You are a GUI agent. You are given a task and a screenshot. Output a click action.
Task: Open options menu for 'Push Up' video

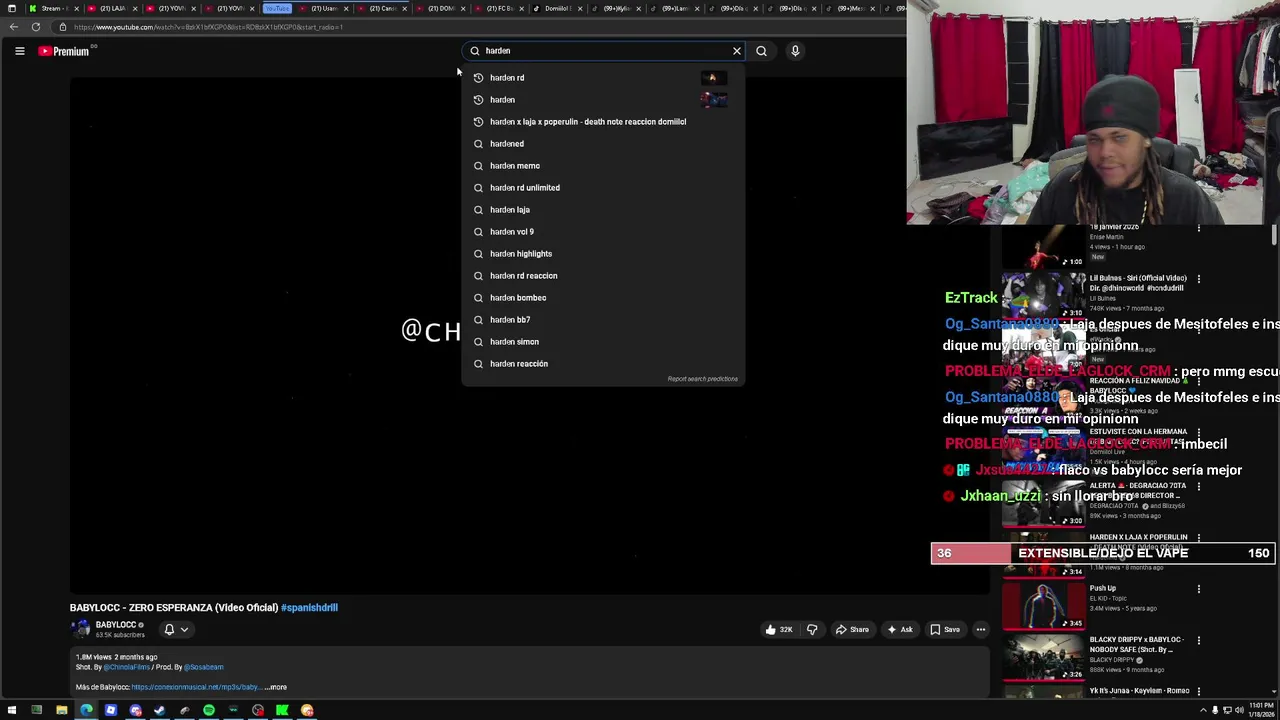[x=1199, y=590]
